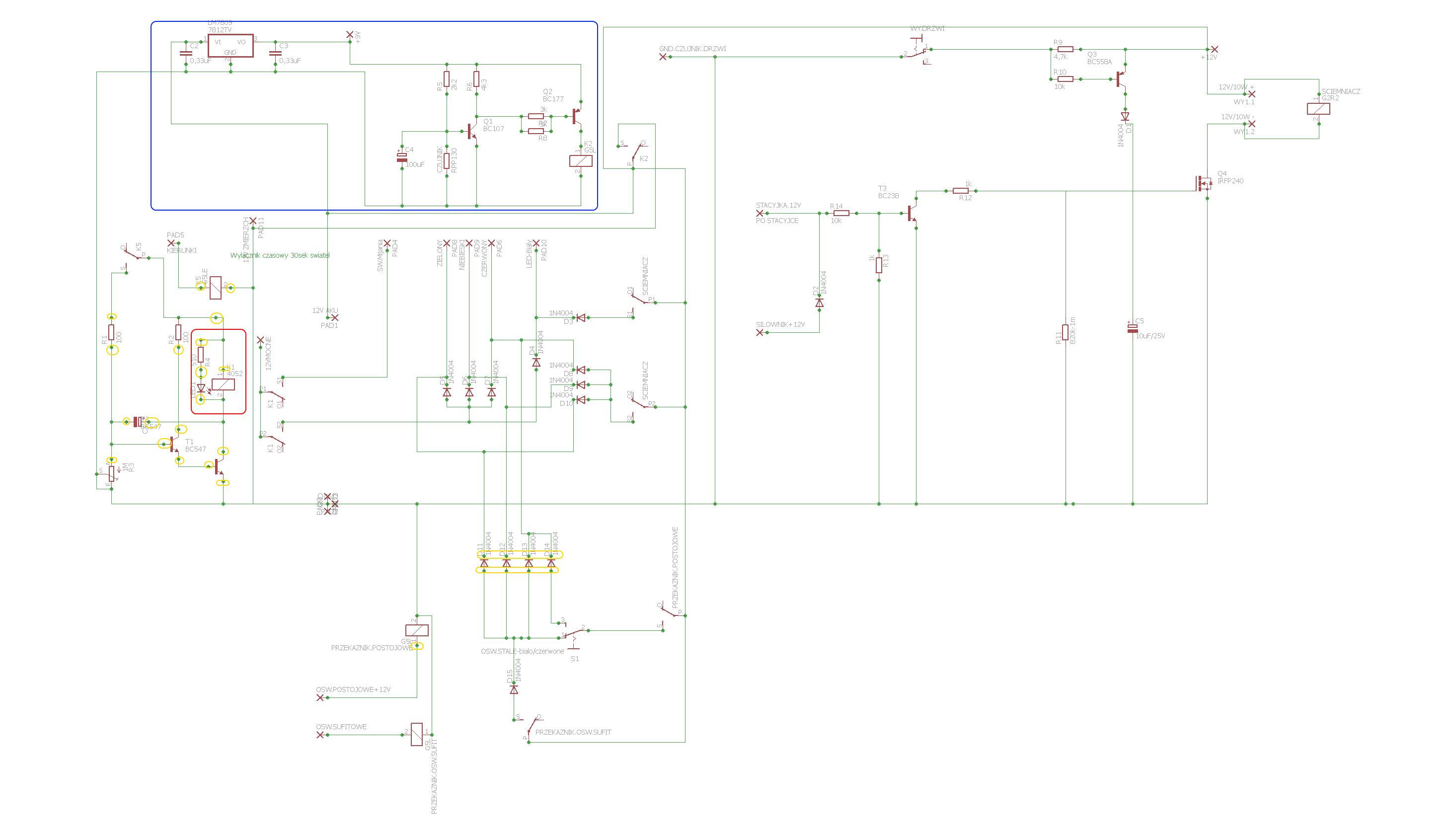Viewport: 1451px width, 840px height.
Task: Select the SCIEMNIACZ G2R2 relay coil
Action: 1318,109
